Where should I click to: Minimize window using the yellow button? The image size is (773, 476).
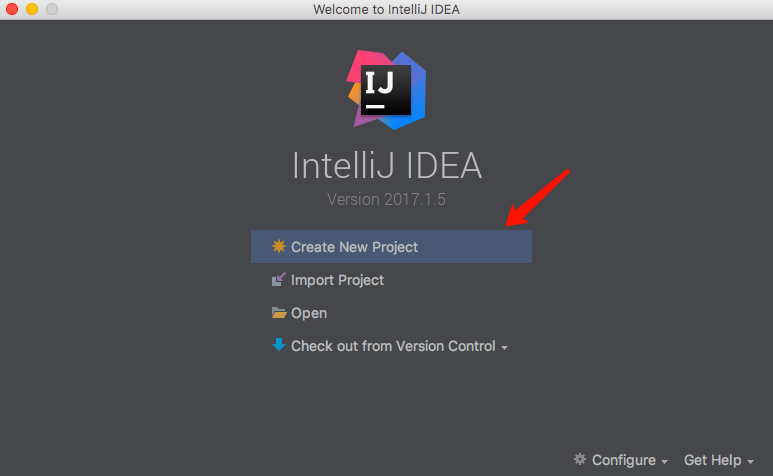[32, 9]
